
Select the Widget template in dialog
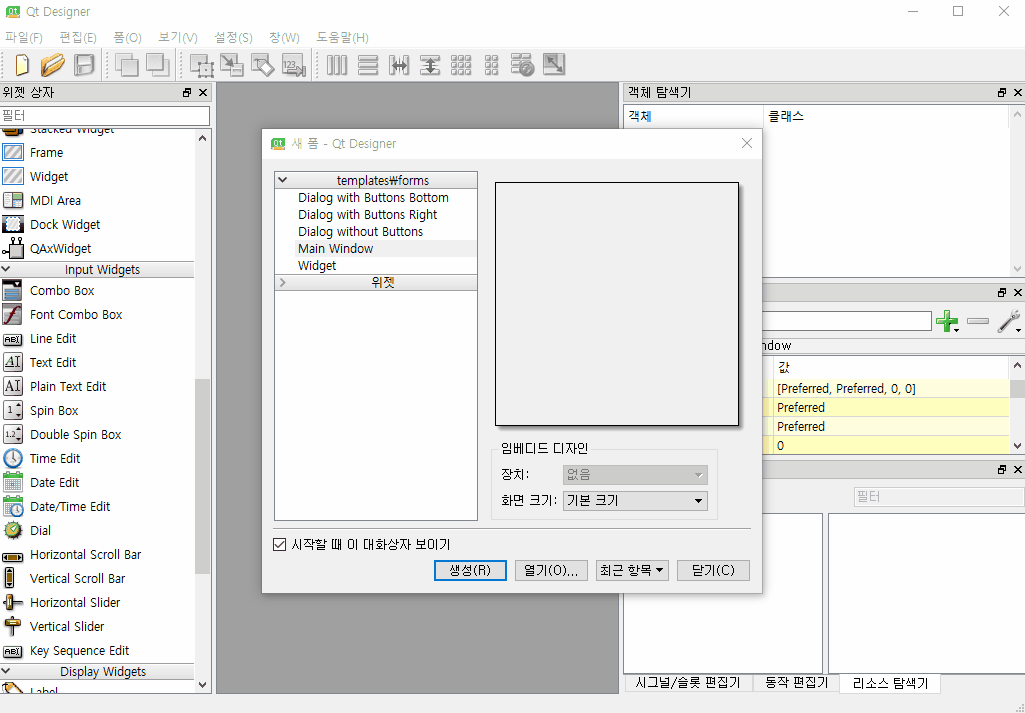(x=317, y=265)
